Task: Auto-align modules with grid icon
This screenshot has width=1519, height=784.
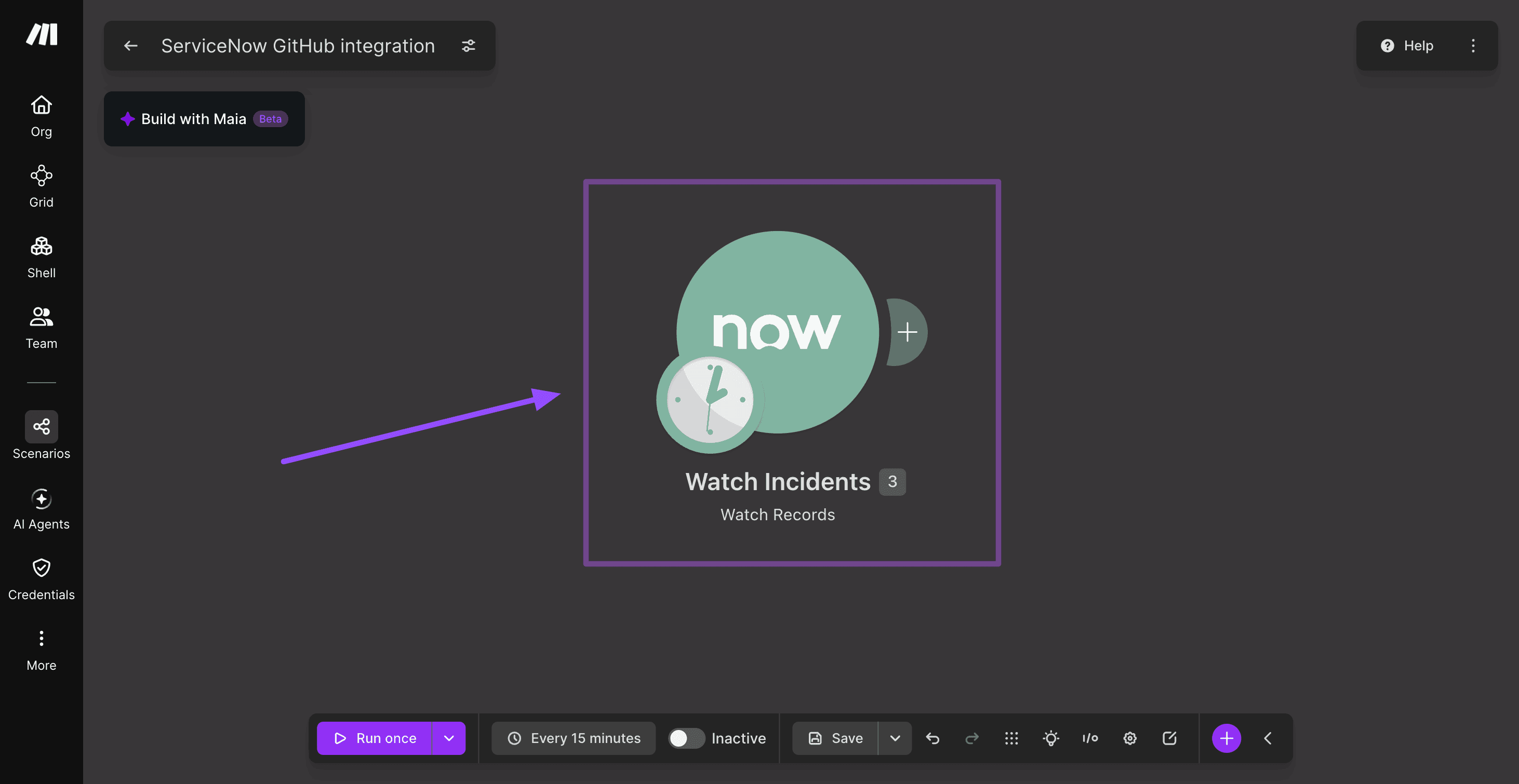Action: [x=1011, y=738]
